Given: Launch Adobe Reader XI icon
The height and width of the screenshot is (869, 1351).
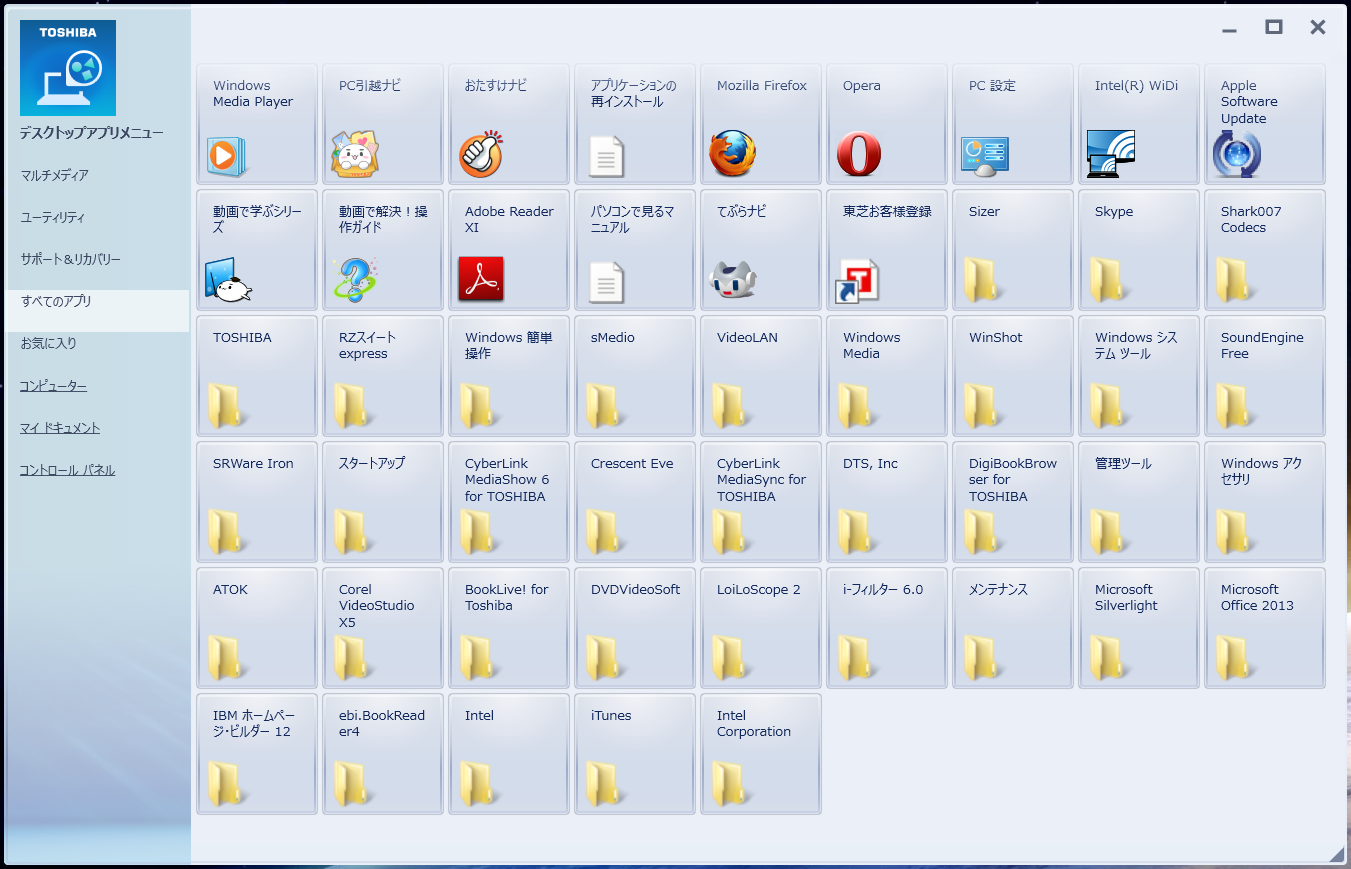Looking at the screenshot, I should pos(481,279).
